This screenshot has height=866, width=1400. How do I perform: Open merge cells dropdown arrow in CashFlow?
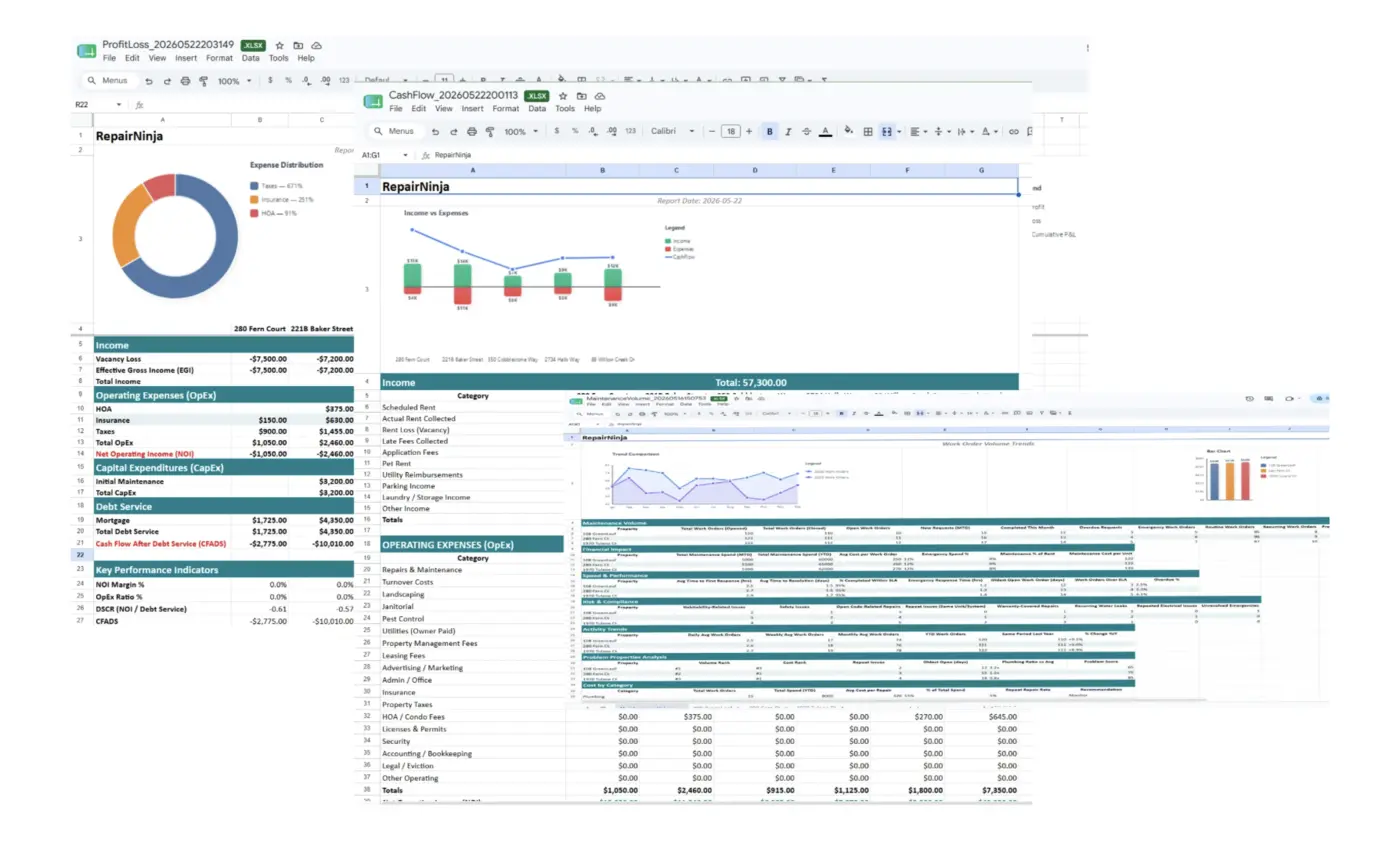[x=898, y=131]
